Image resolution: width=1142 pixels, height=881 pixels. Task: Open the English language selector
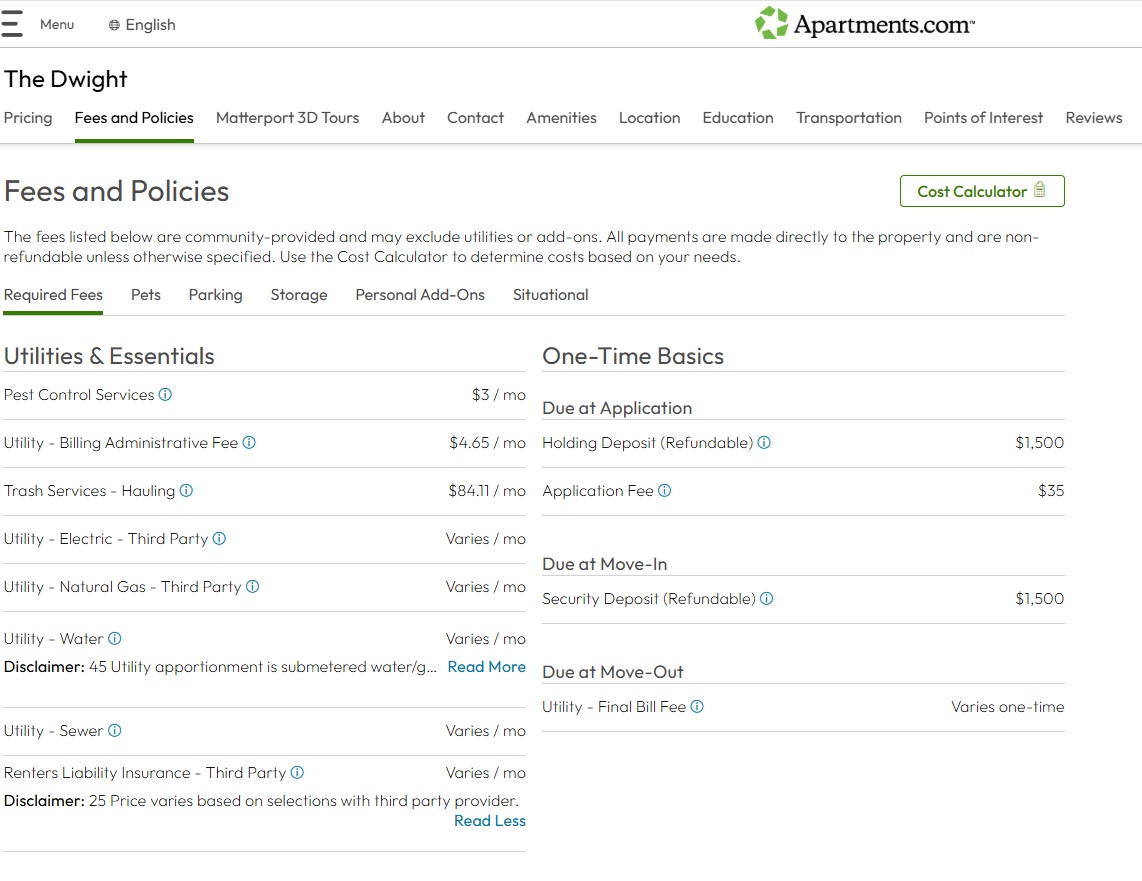coord(142,25)
